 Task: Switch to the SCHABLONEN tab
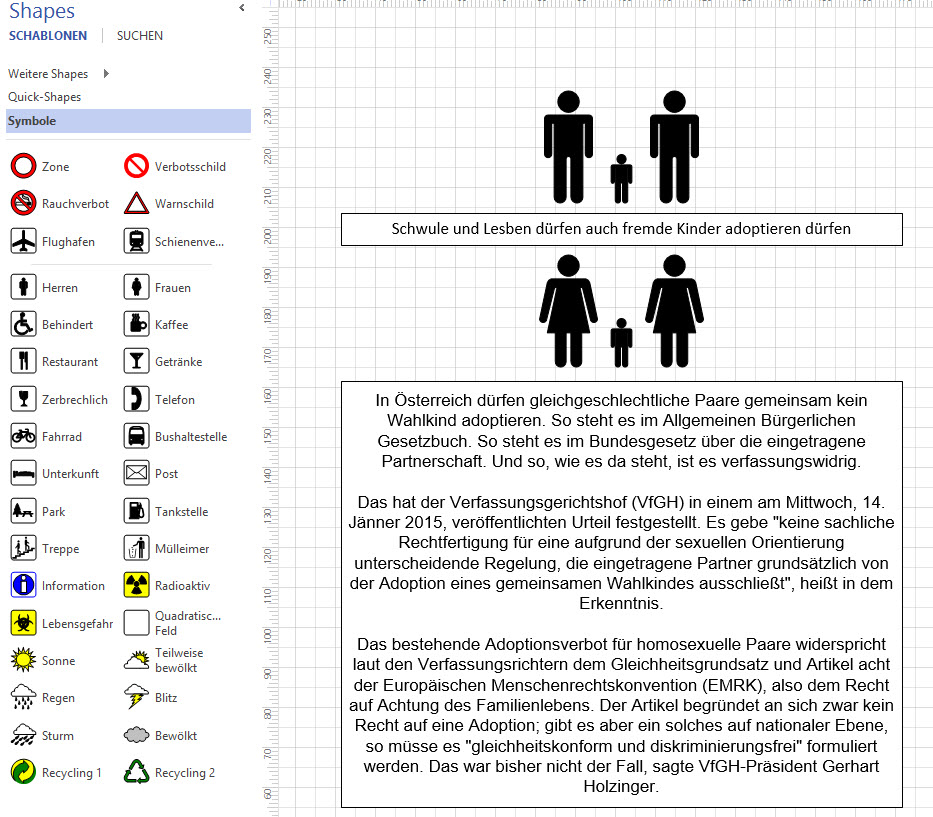coord(48,36)
